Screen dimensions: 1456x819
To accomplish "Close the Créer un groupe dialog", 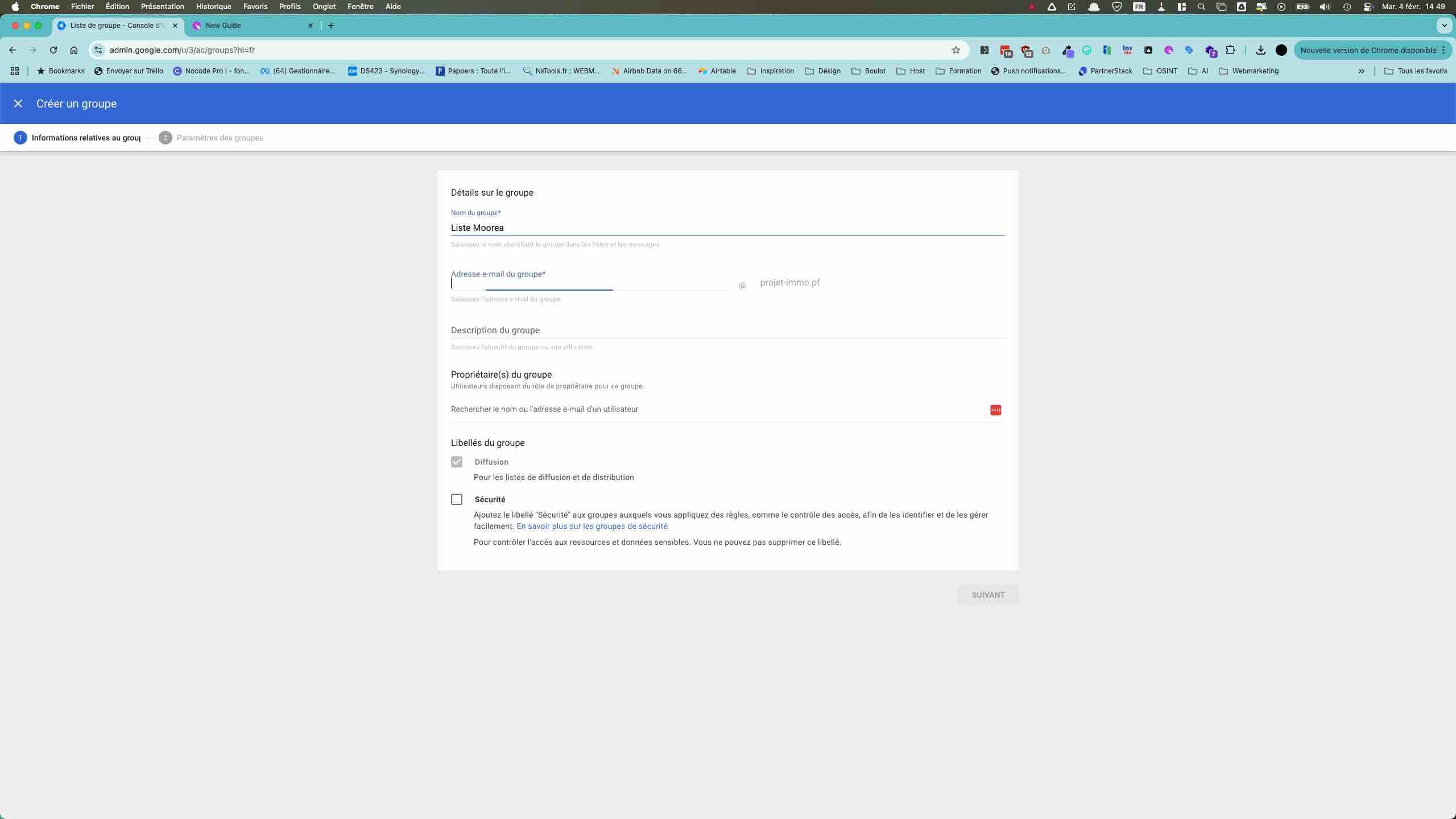I will click(18, 104).
